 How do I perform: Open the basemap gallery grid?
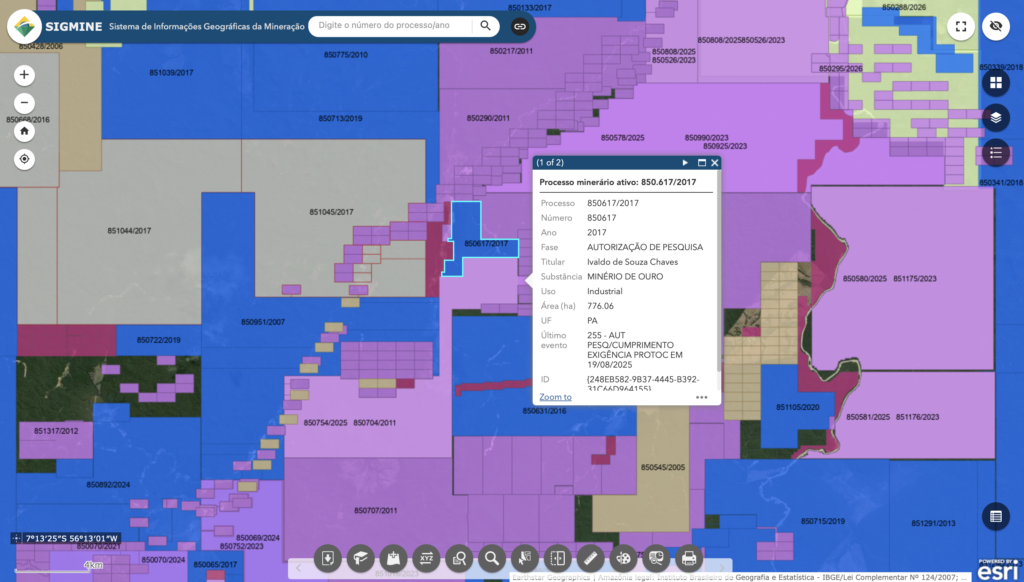pyautogui.click(x=996, y=82)
